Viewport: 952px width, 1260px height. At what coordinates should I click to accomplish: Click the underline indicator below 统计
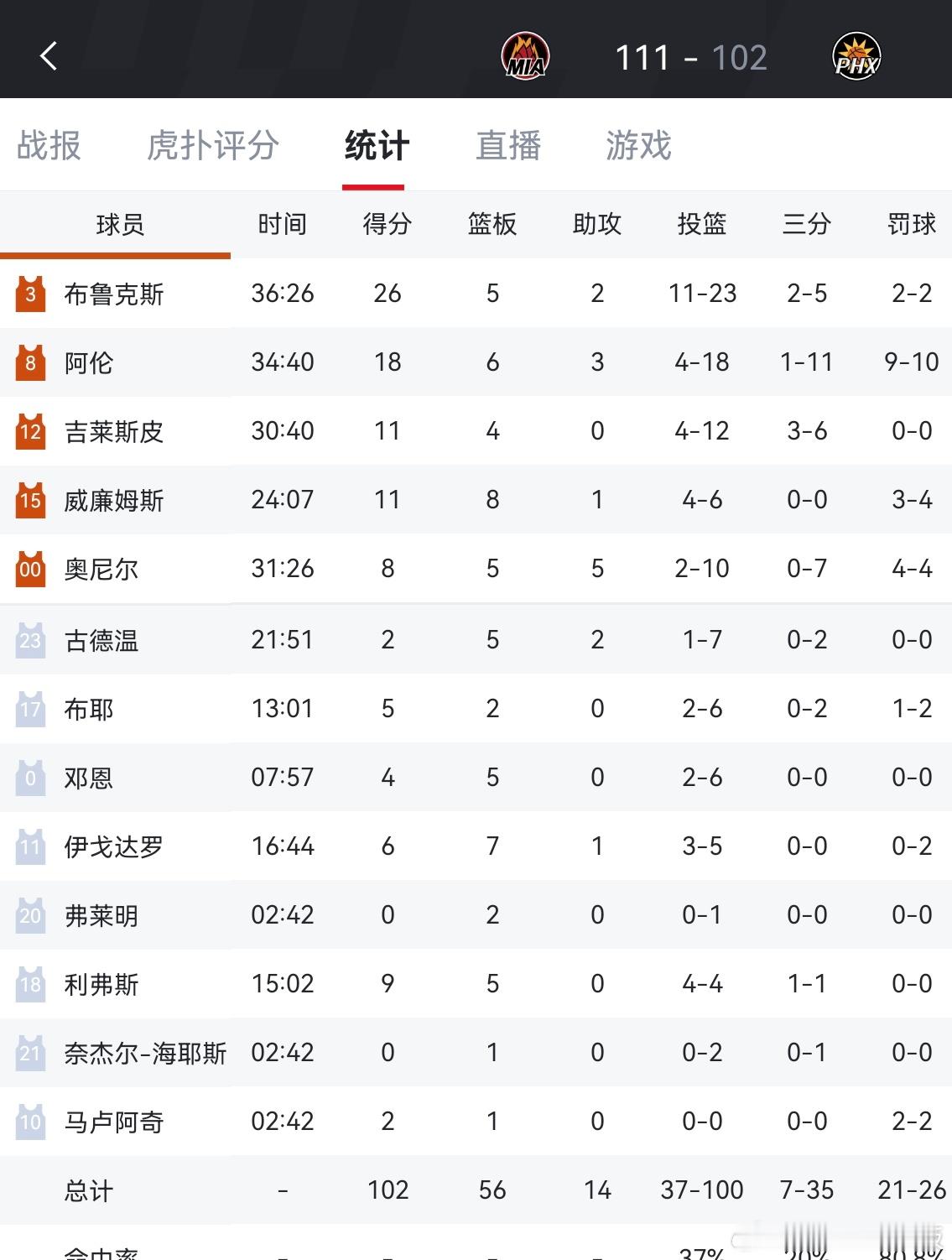(374, 186)
